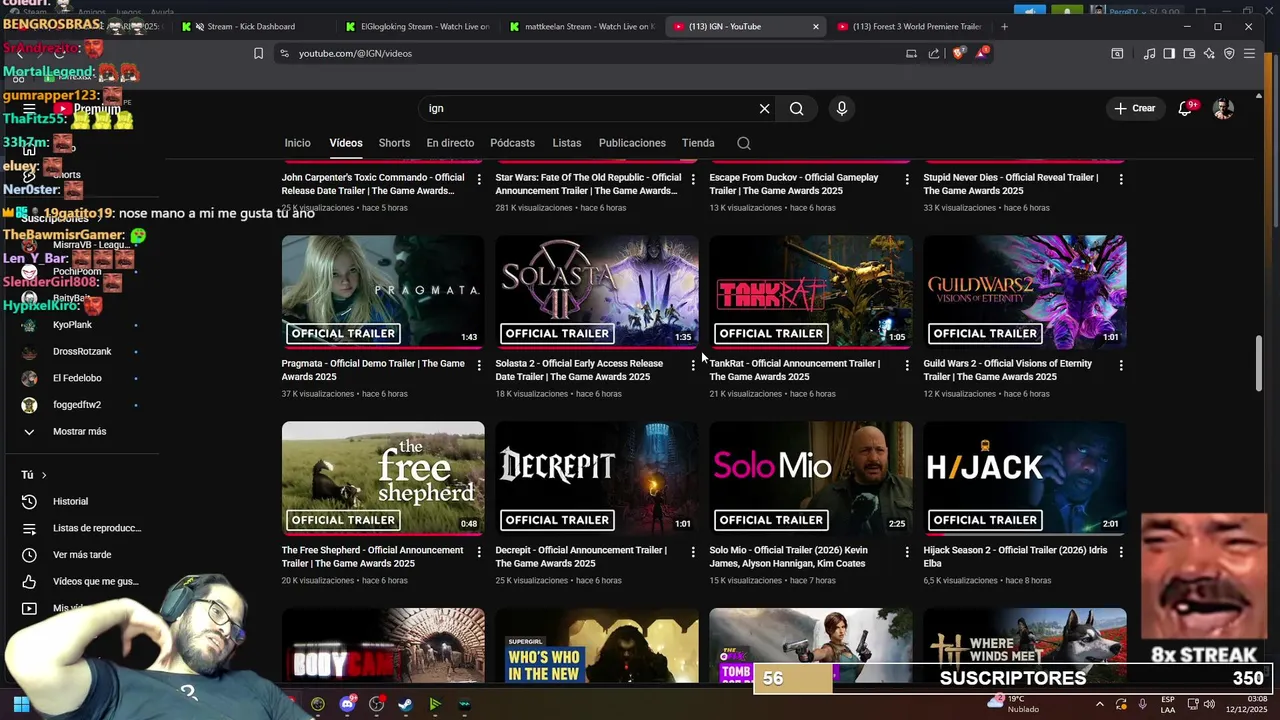Click the Windows Start button
Viewport: 1280px width, 720px height.
click(21, 704)
